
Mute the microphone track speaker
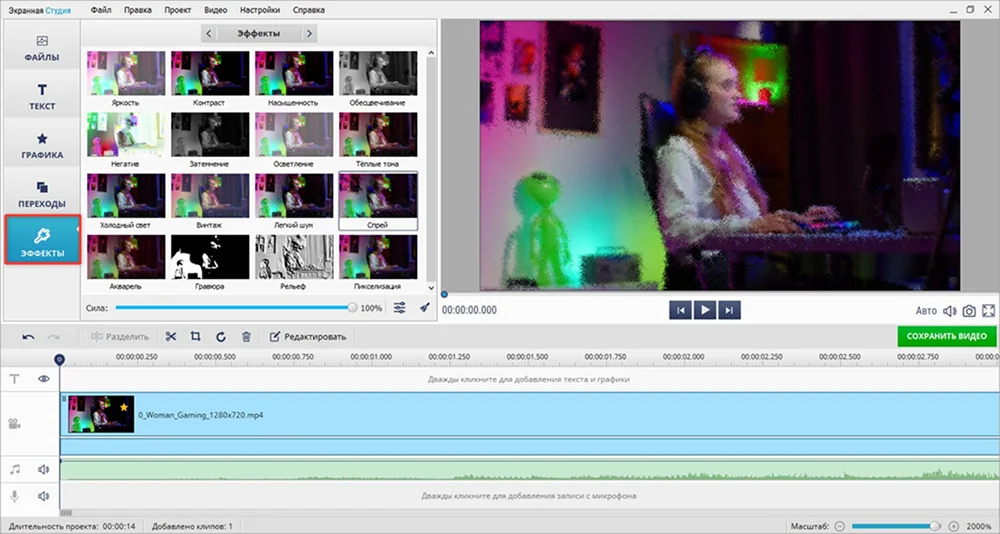44,496
